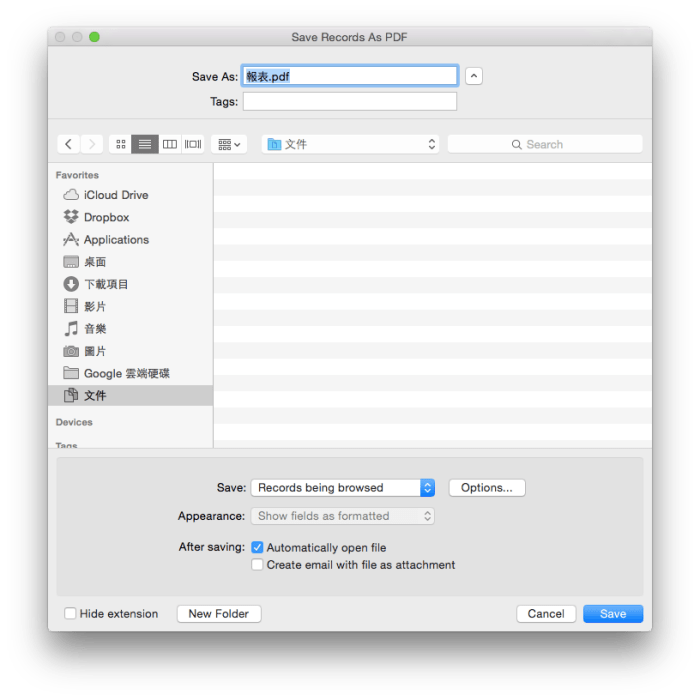Open the 文件 folder location popup
Viewport: 700px width, 700px height.
[x=350, y=144]
